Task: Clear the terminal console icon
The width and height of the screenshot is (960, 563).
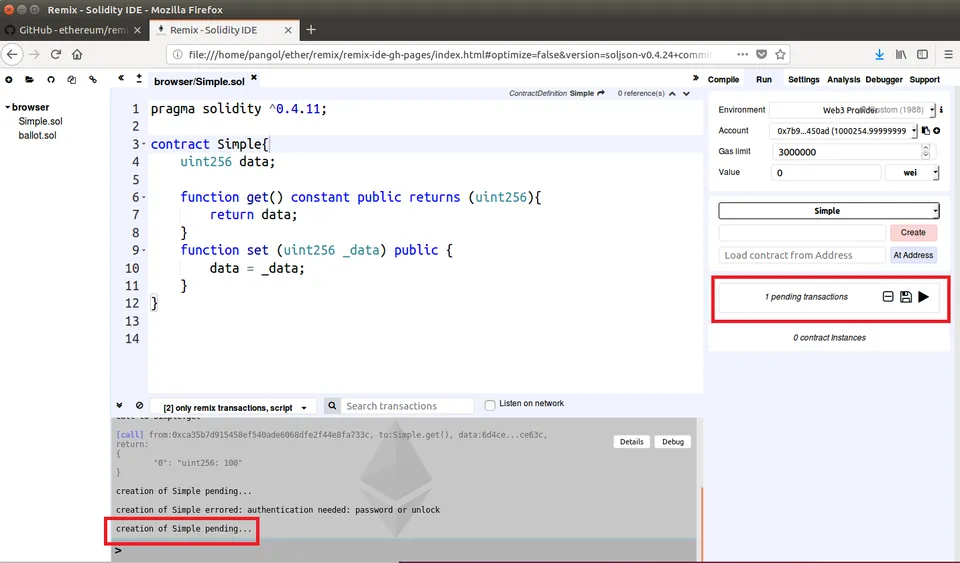Action: tap(140, 405)
